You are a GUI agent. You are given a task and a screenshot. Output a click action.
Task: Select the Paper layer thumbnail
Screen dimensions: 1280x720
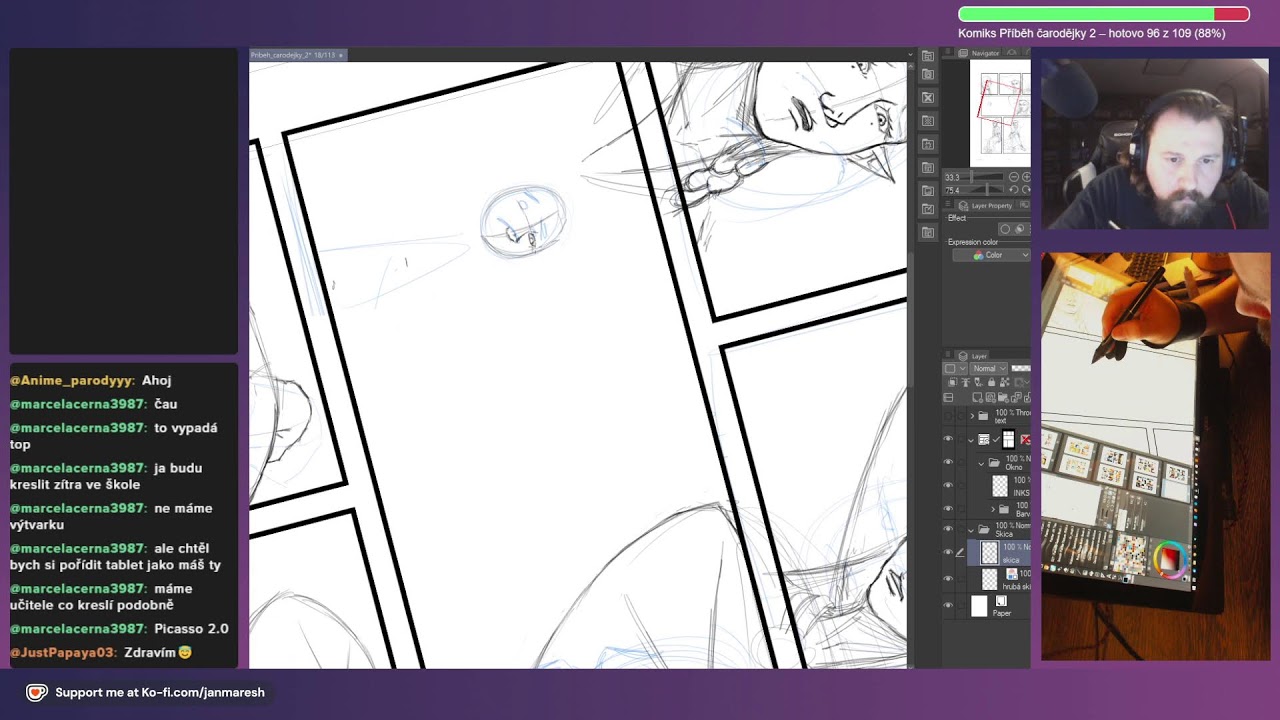[980, 605]
